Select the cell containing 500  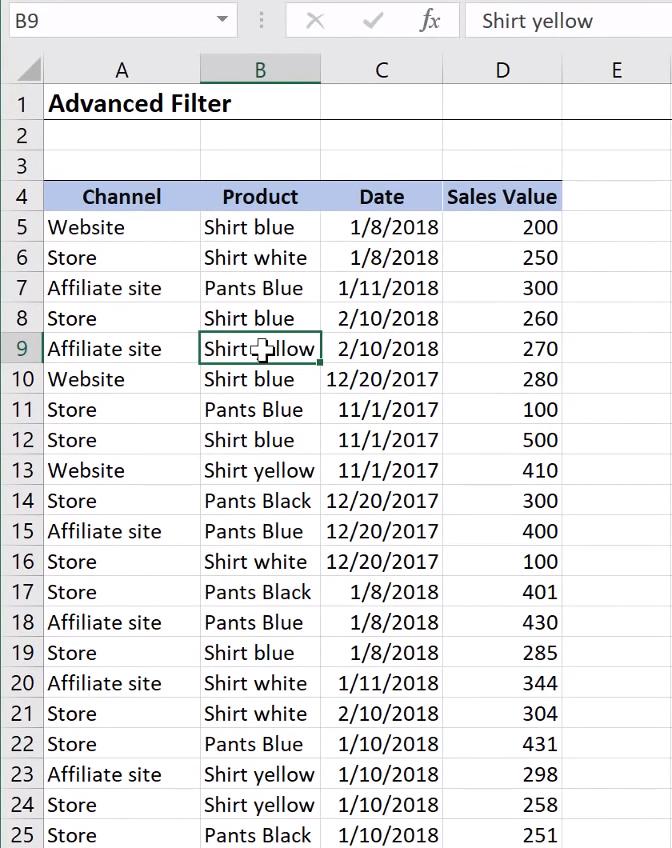click(x=502, y=440)
